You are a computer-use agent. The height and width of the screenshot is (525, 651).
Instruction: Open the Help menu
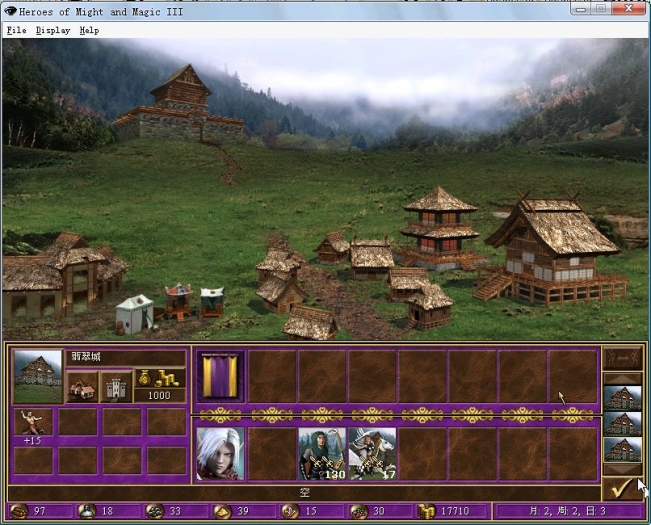89,30
